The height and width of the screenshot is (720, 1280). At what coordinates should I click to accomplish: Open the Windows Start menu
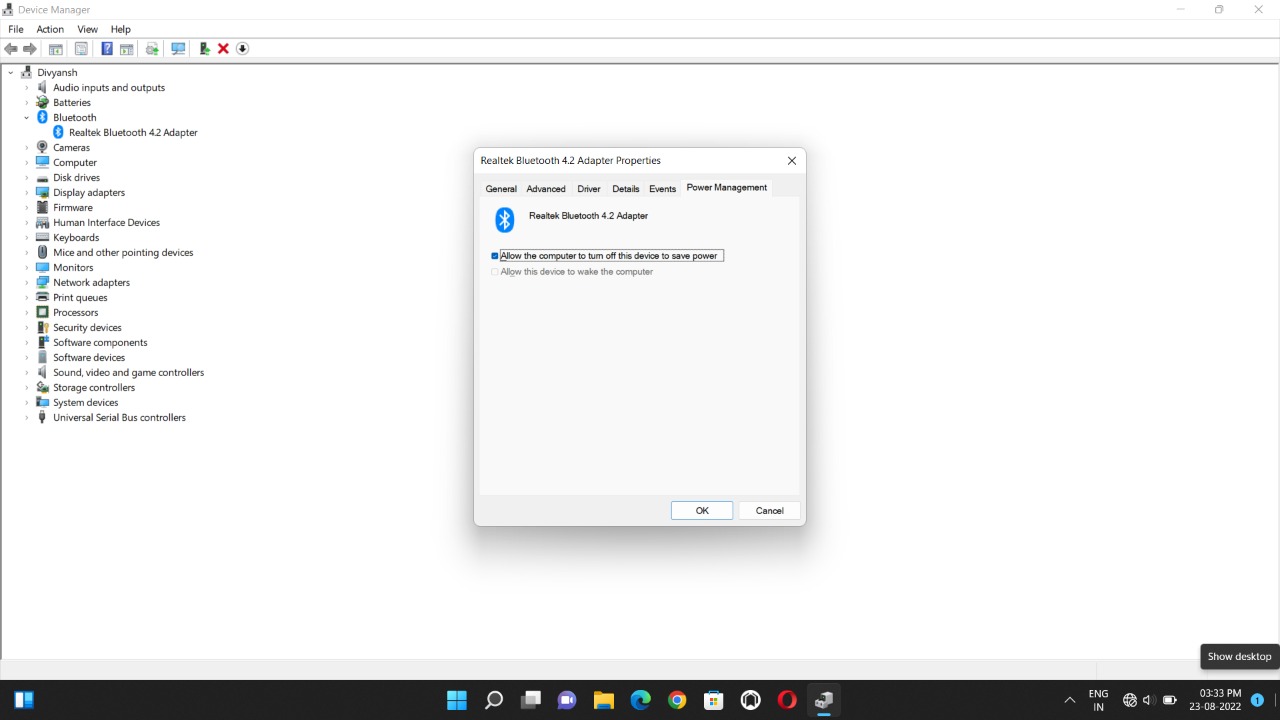coord(457,700)
